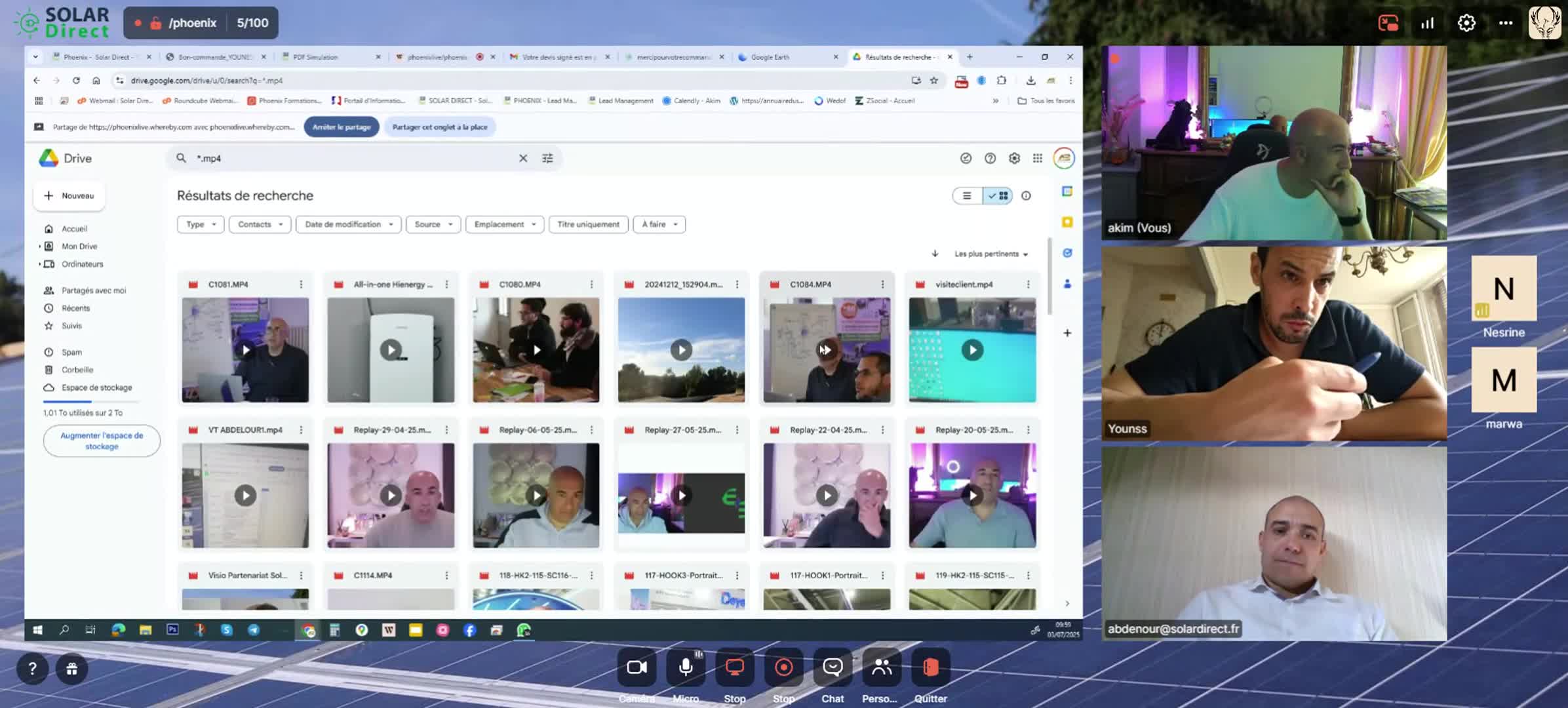The height and width of the screenshot is (708, 1568).
Task: Open Date de modification filter dropdown
Action: click(x=349, y=224)
